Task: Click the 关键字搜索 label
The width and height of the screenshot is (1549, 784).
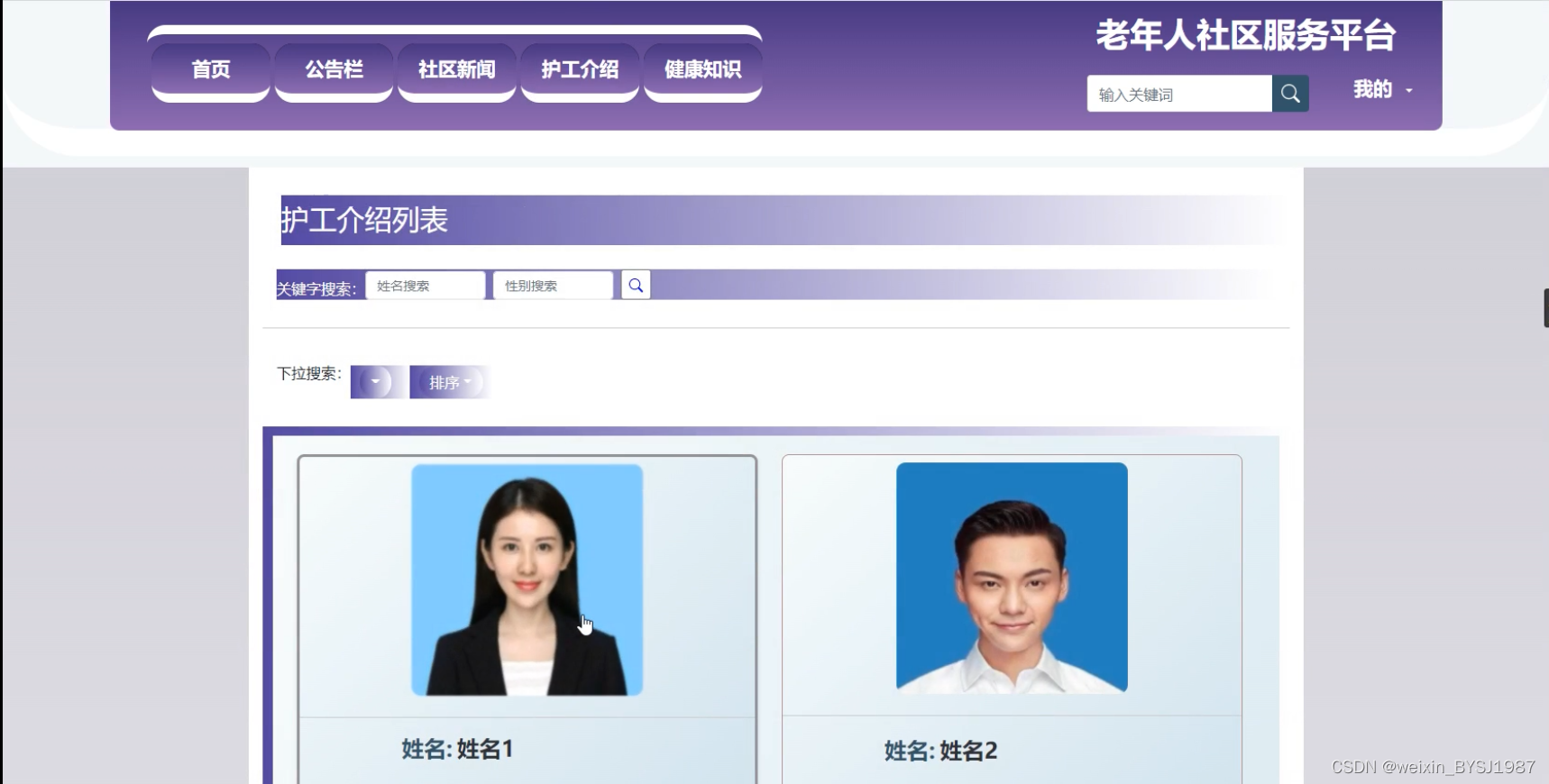Action: (x=316, y=288)
